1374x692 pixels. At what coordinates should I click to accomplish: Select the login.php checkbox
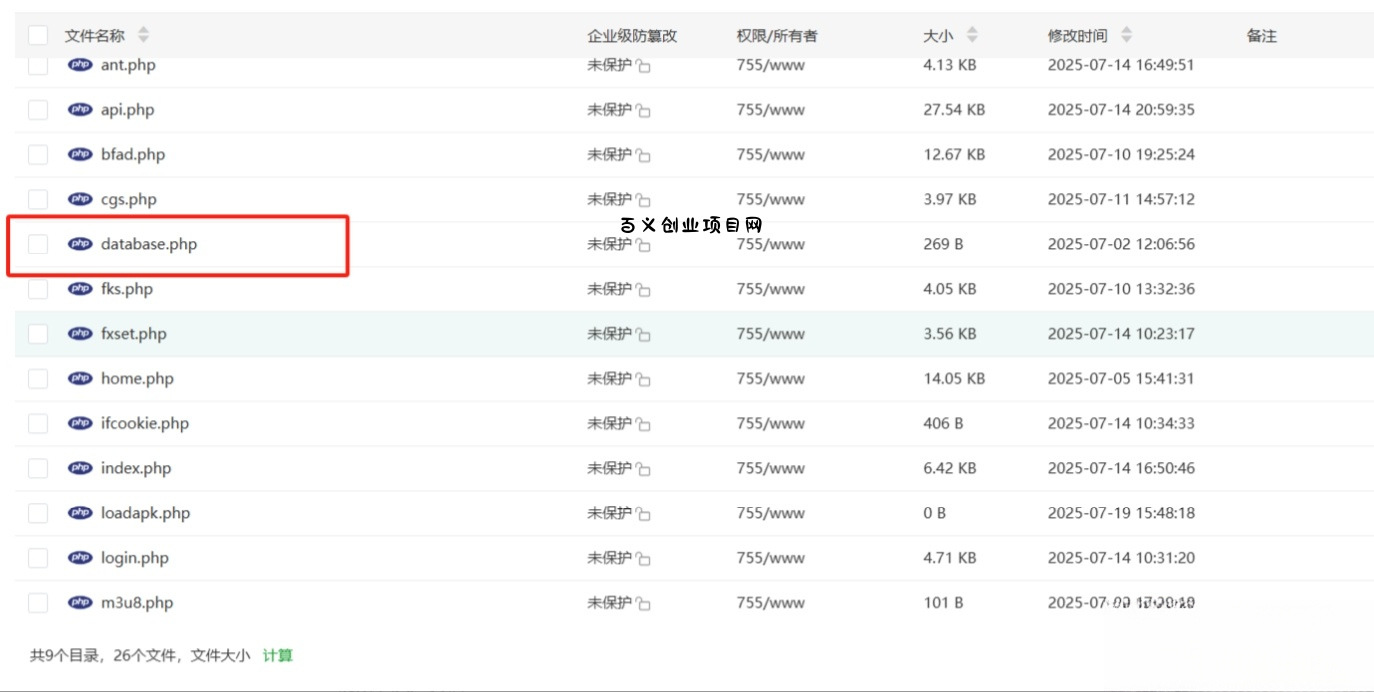[x=38, y=558]
